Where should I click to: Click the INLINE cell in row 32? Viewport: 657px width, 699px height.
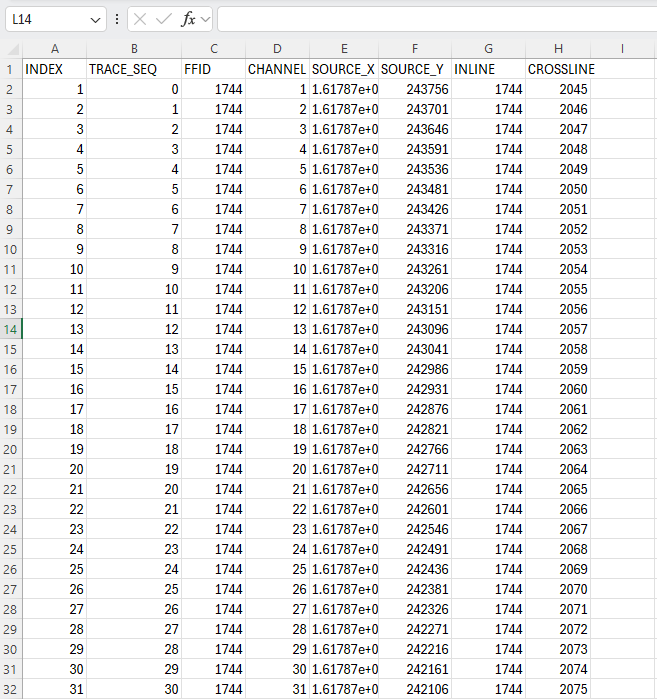point(489,689)
